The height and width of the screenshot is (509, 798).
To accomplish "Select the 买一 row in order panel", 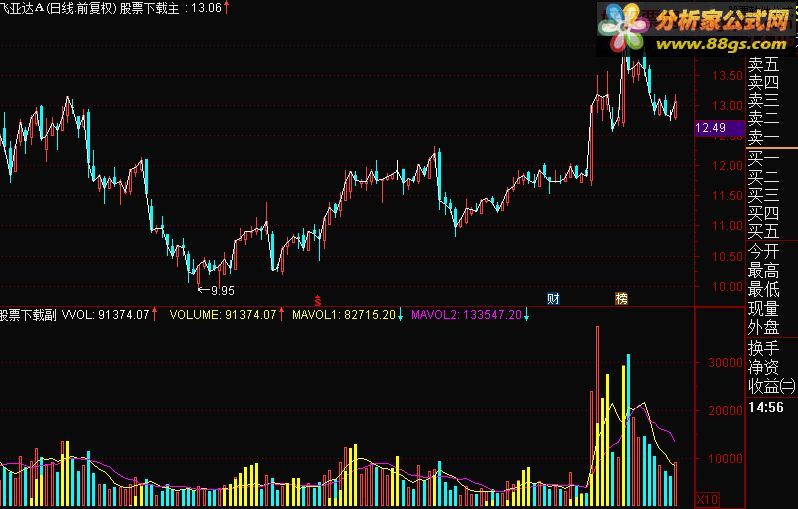I will click(x=763, y=159).
